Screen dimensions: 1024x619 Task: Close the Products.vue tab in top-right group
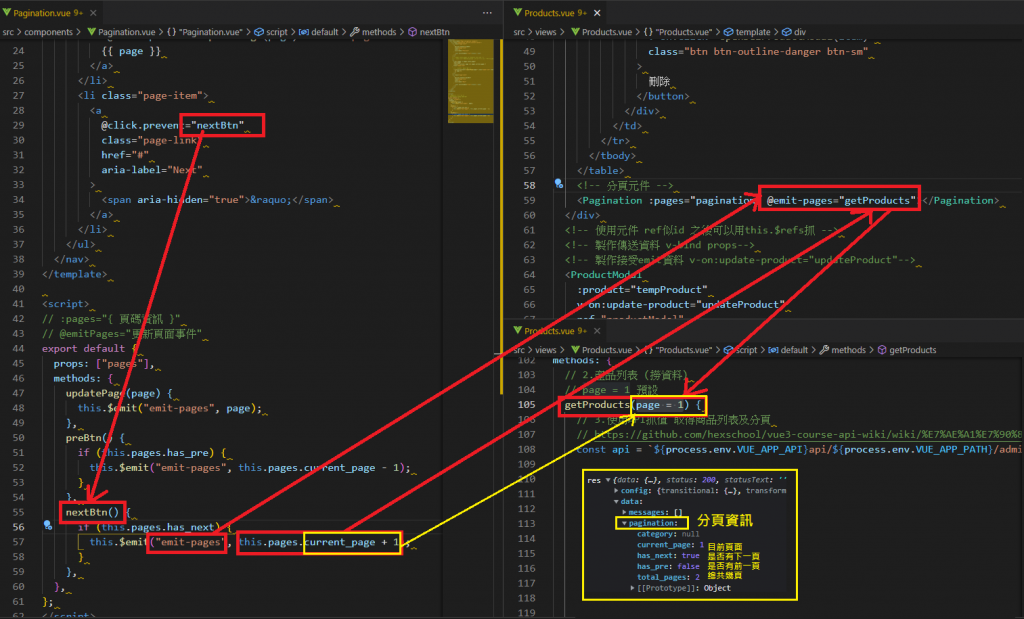tap(597, 12)
